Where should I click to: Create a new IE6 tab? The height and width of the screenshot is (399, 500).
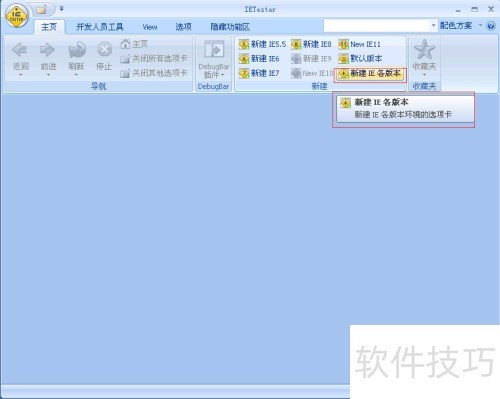(x=259, y=59)
